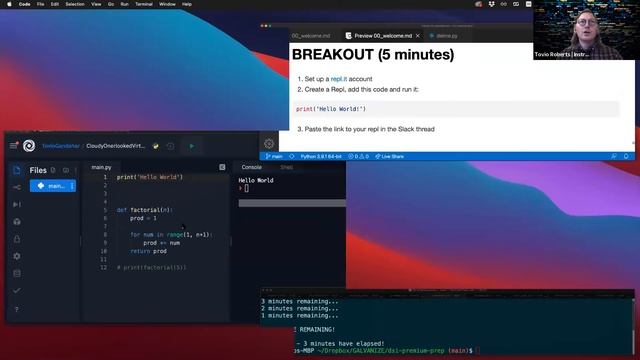Viewport: 640px width, 360px height.
Task: Place cursor on the return prod line
Action: 149,251
